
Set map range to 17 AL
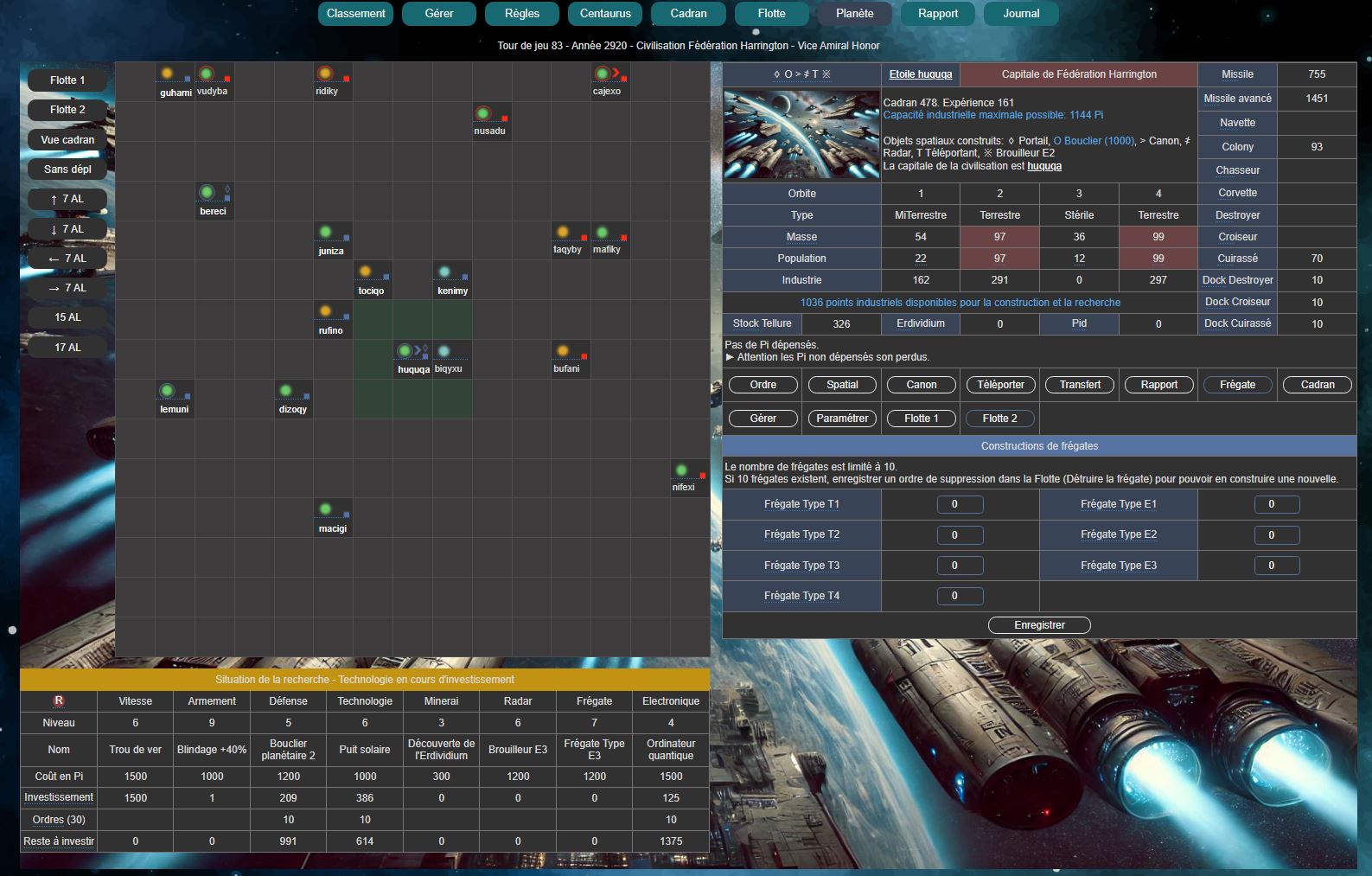pos(67,347)
